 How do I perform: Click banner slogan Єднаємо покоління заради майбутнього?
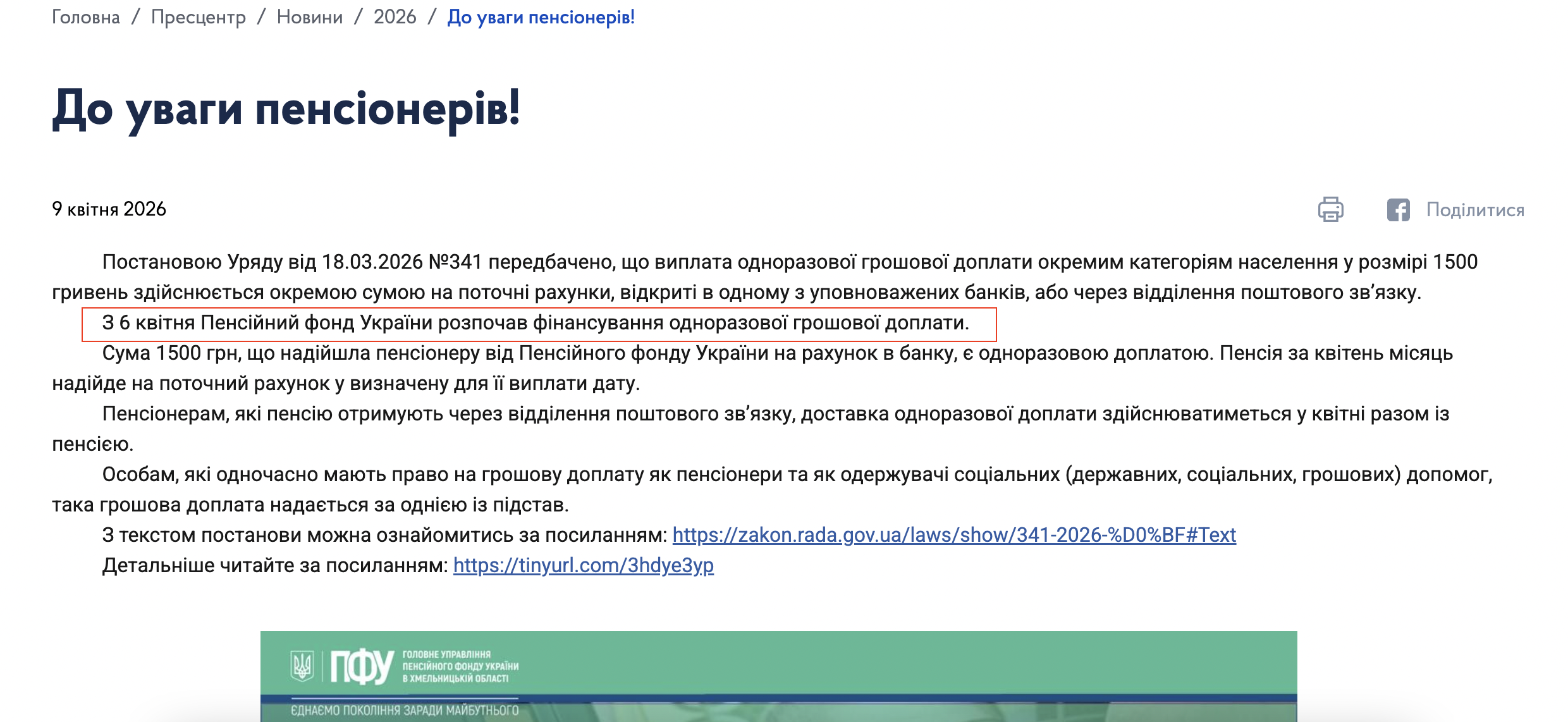(x=405, y=711)
